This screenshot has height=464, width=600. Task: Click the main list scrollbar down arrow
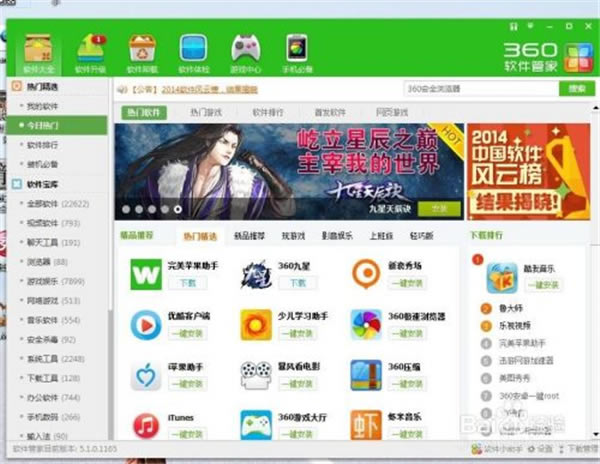tap(596, 435)
